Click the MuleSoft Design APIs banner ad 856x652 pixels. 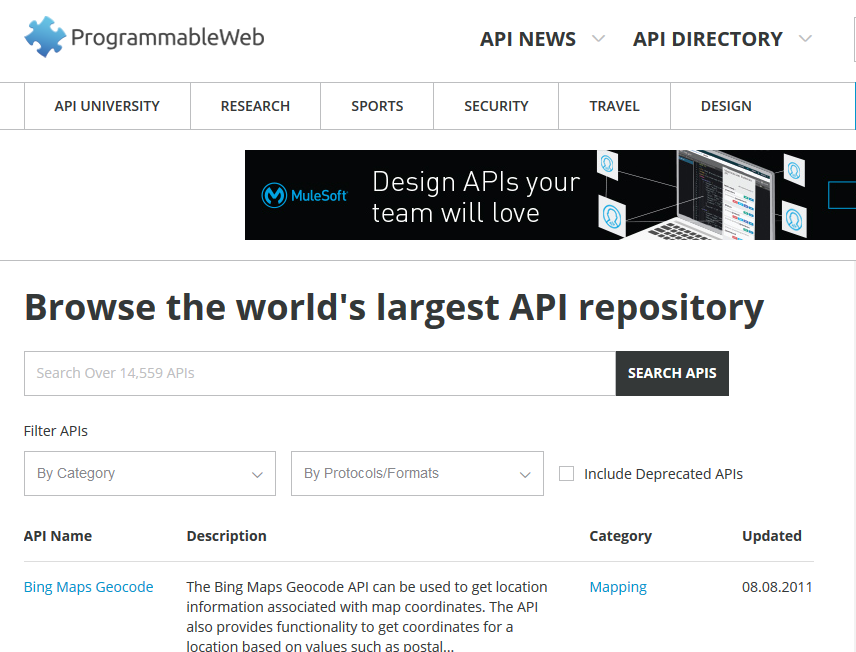550,195
